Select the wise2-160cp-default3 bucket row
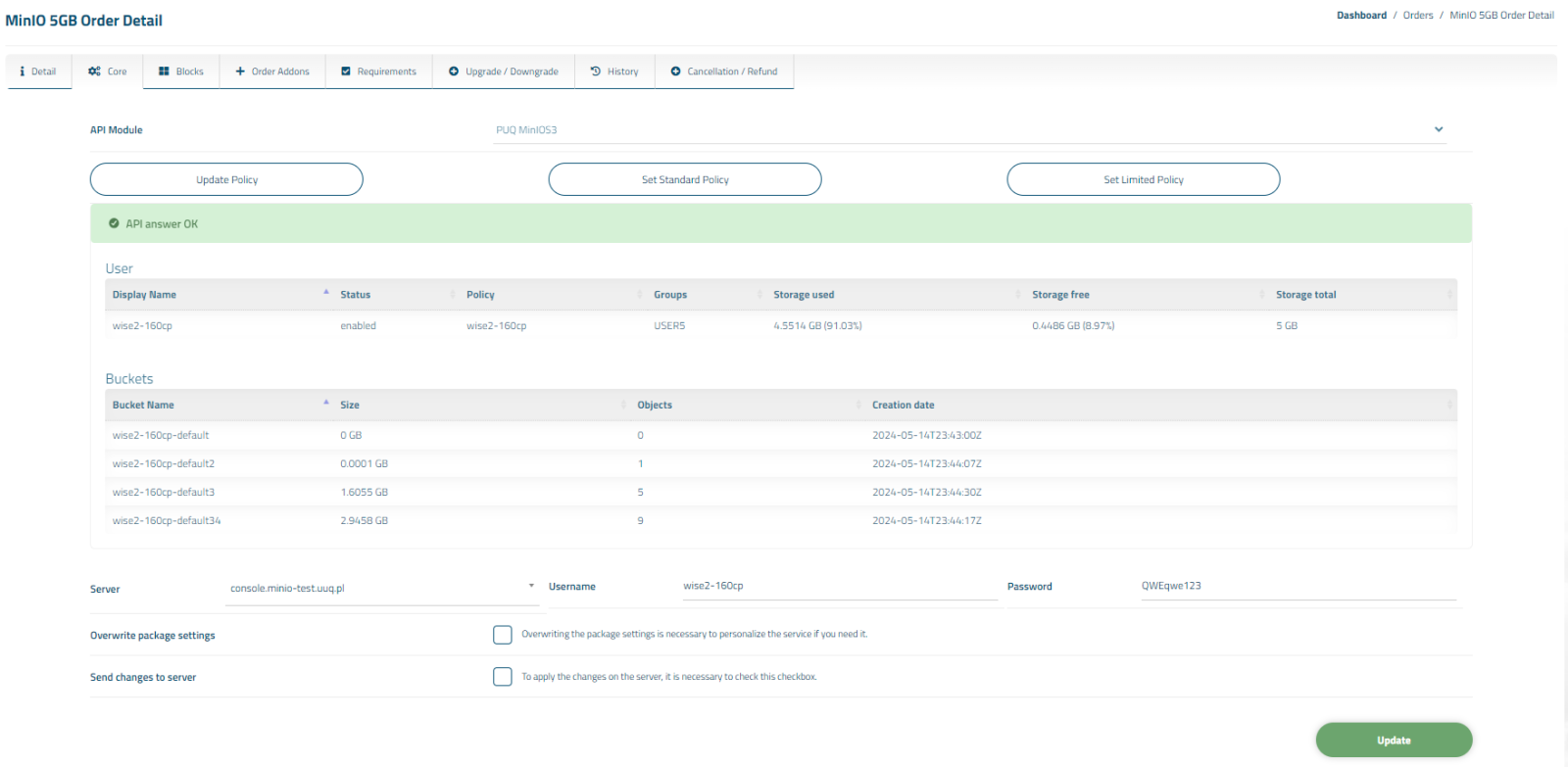This screenshot has height=767, width=1568. (x=781, y=493)
